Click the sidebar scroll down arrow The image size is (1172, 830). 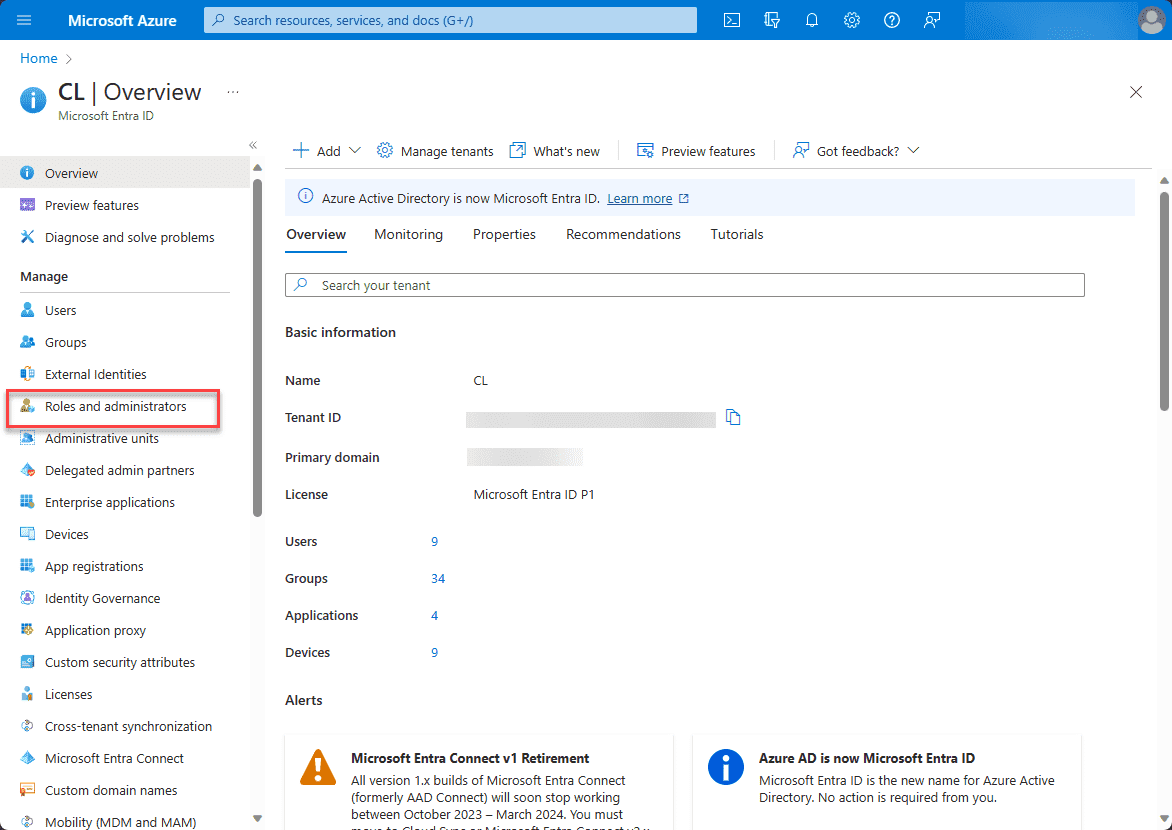coord(258,819)
